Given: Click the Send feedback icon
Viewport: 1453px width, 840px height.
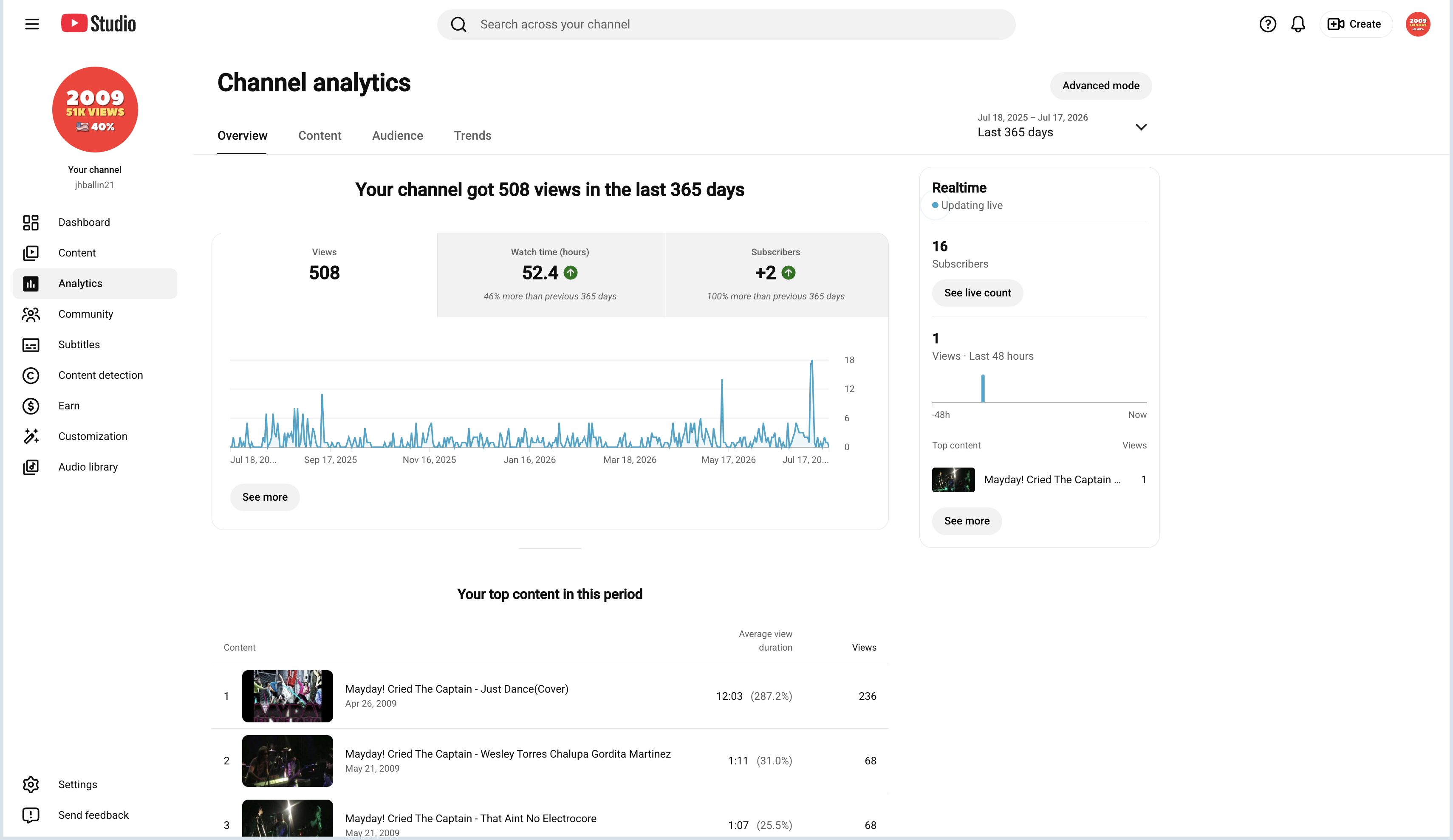Looking at the screenshot, I should 31,815.
